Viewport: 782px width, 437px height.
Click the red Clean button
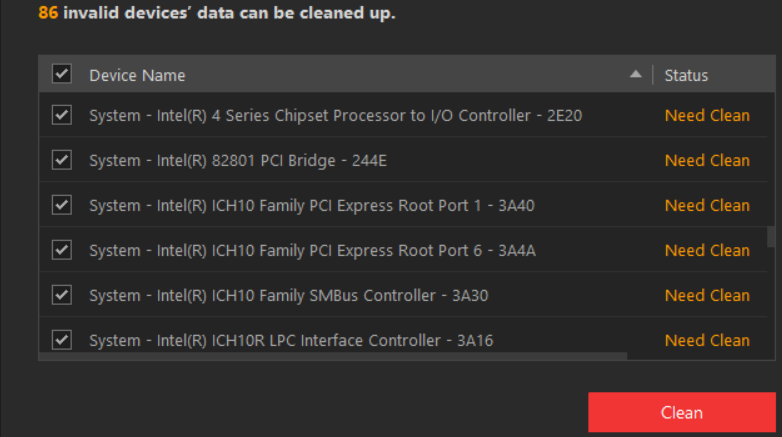(681, 412)
